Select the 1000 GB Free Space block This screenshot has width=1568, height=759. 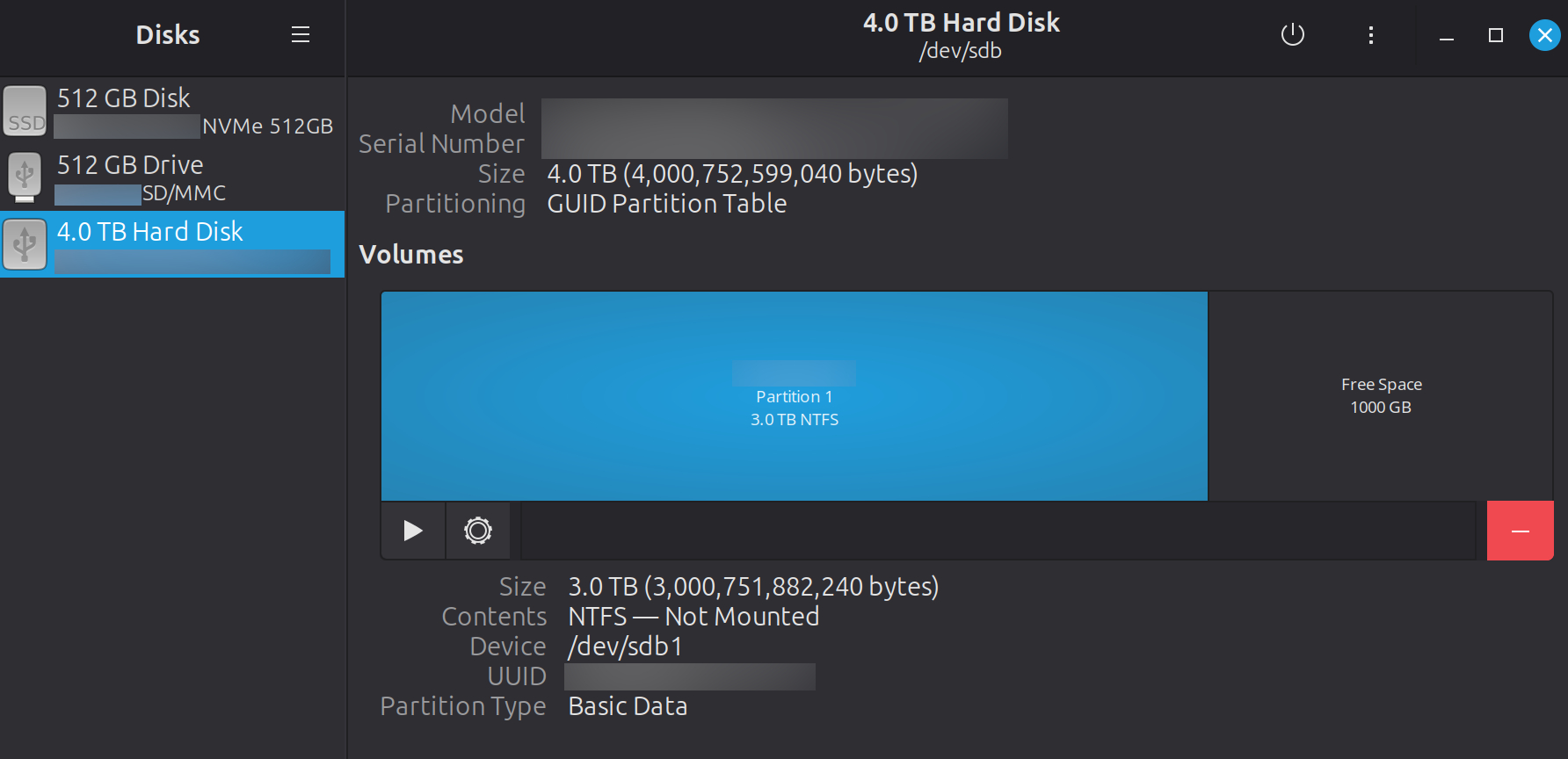tap(1381, 396)
